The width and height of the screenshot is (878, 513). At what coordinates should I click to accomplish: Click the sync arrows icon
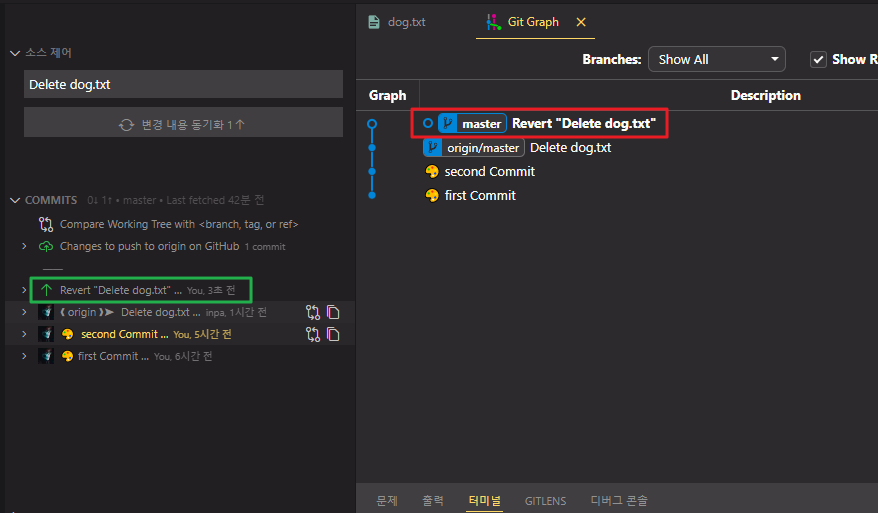(x=127, y=124)
